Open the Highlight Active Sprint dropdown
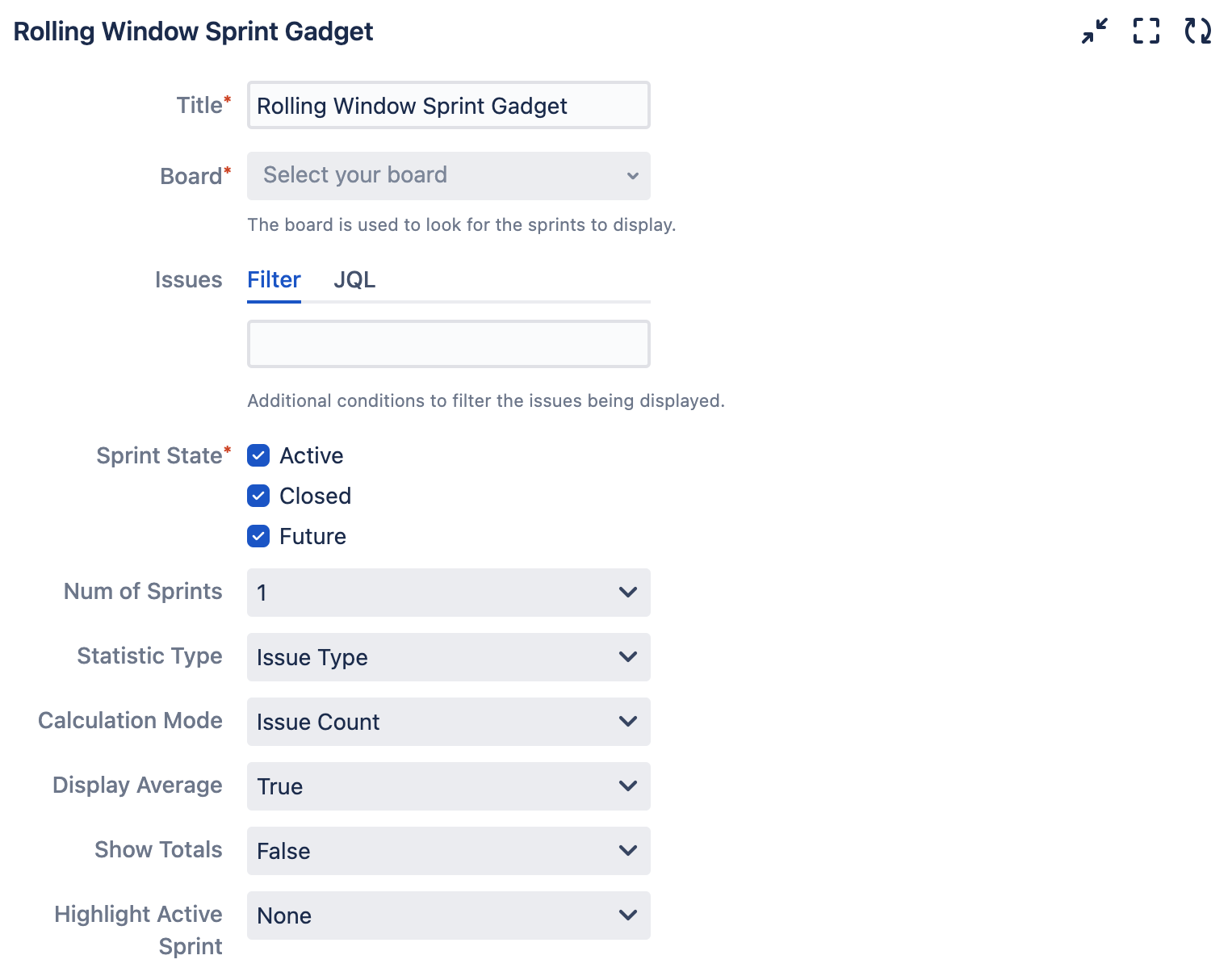 [x=448, y=915]
